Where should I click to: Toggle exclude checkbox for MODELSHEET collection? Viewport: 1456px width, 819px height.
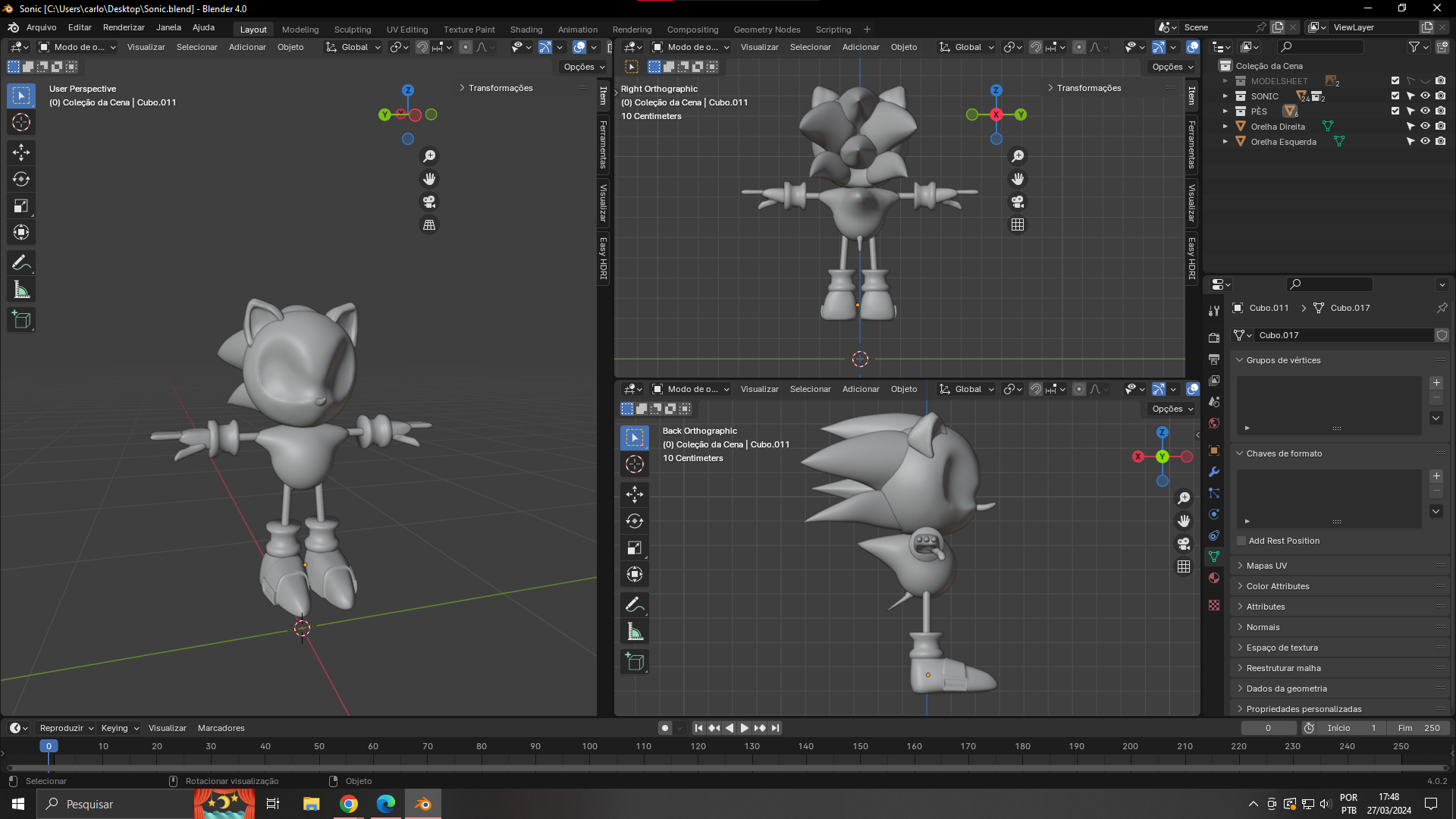point(1395,81)
